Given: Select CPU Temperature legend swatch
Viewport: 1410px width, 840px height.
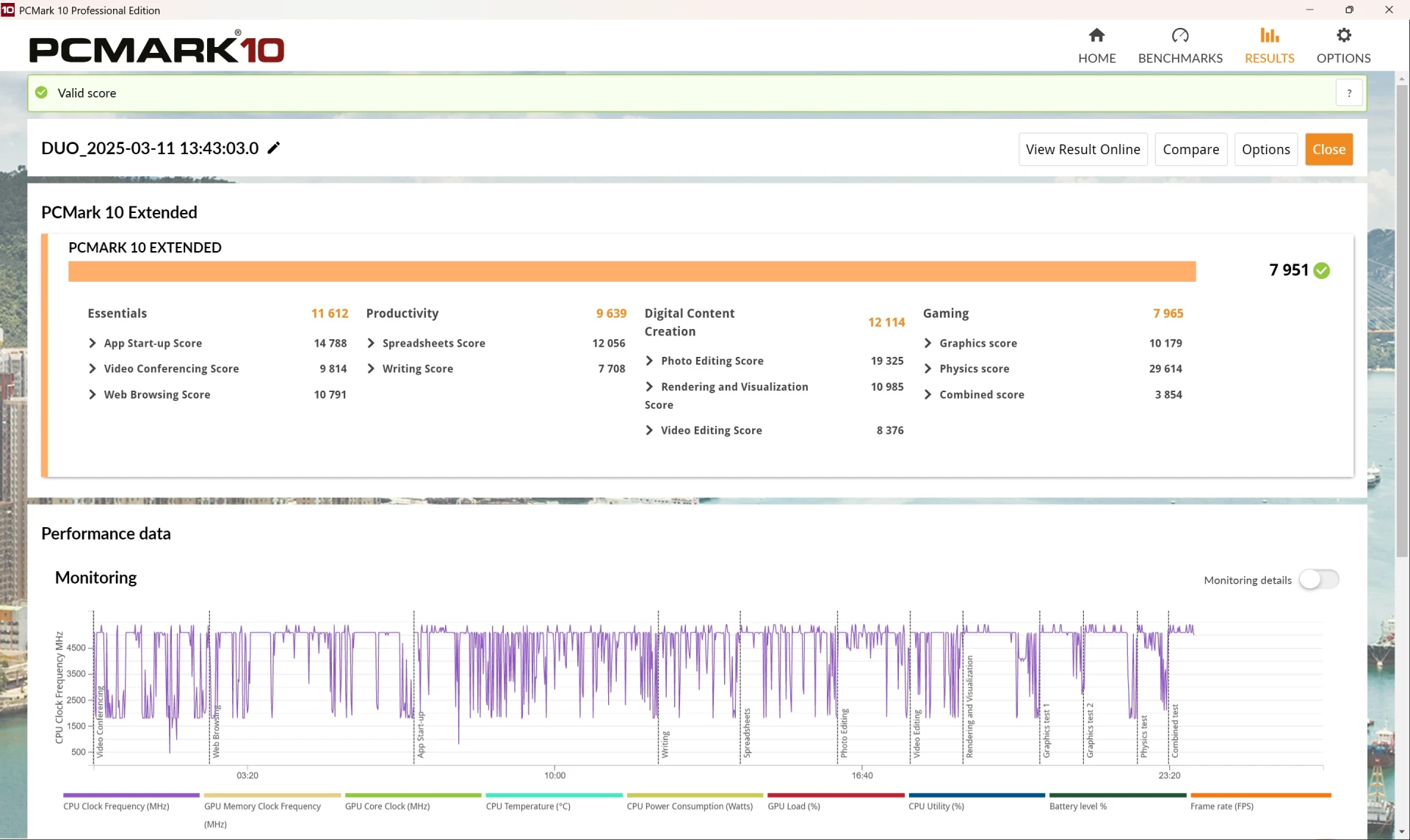Looking at the screenshot, I should click(554, 794).
